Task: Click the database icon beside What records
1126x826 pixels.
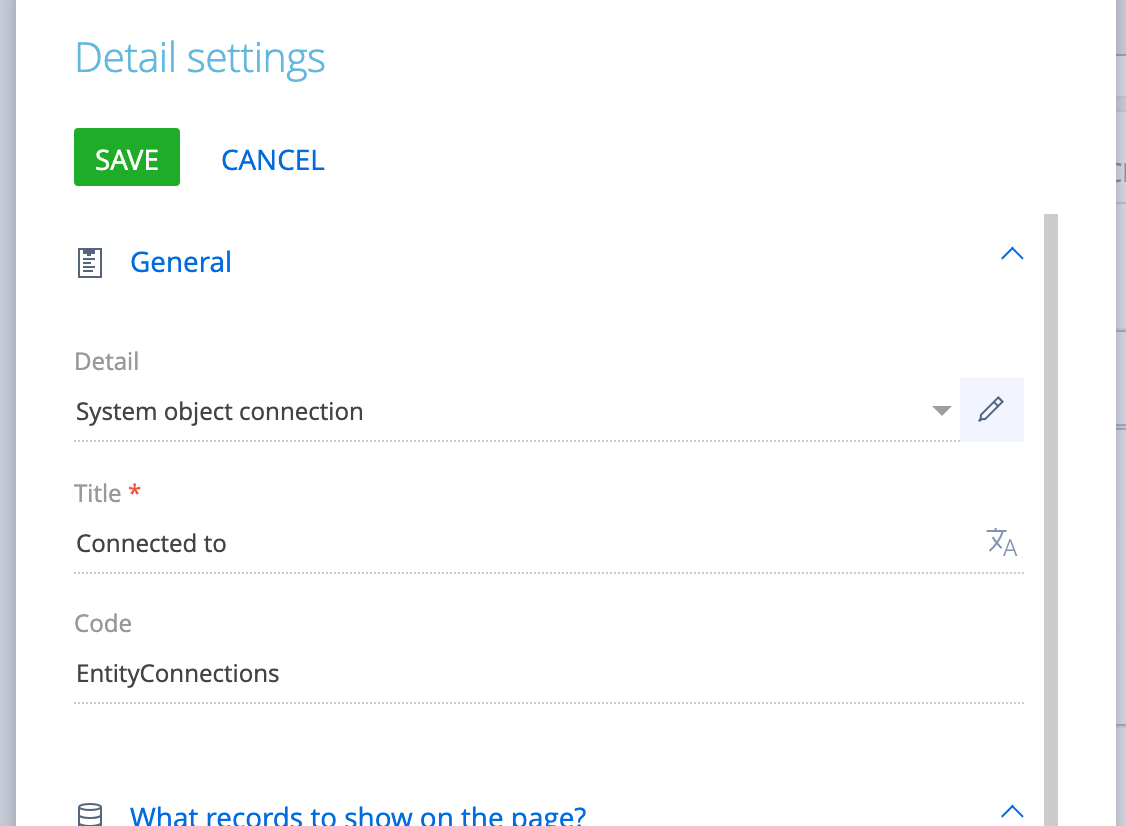Action: click(90, 815)
